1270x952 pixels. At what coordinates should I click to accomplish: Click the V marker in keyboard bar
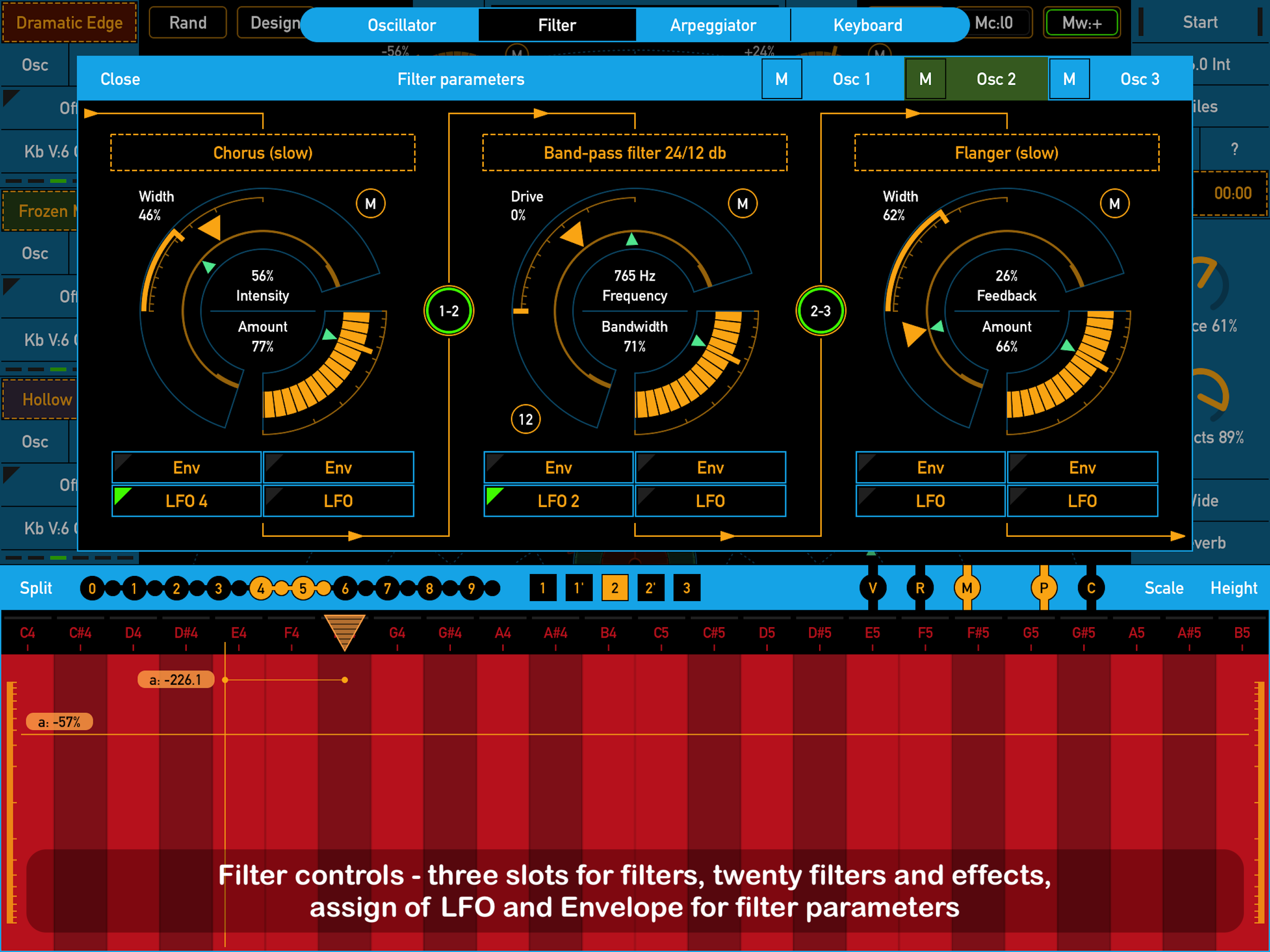873,588
